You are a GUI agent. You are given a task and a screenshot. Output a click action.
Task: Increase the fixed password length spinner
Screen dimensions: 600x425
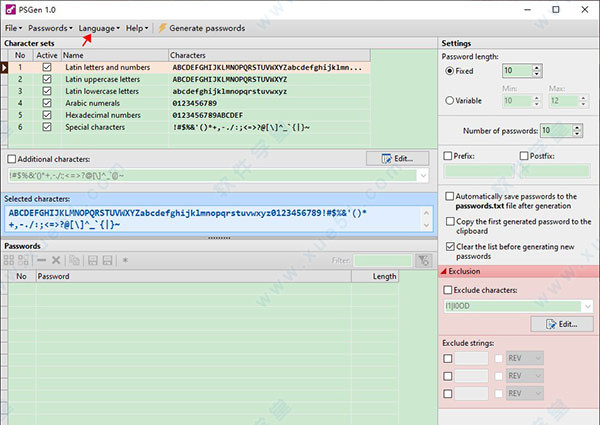pos(537,67)
